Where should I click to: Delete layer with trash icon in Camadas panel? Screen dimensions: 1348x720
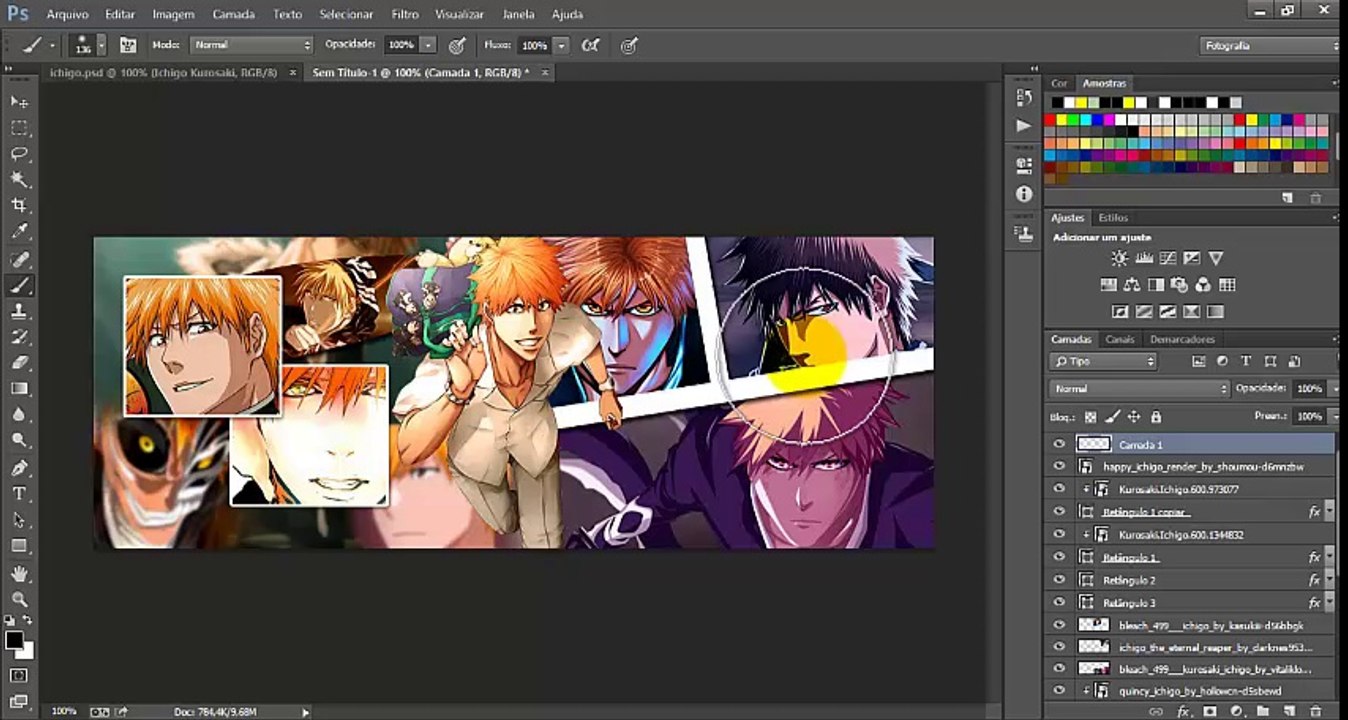[1317, 711]
